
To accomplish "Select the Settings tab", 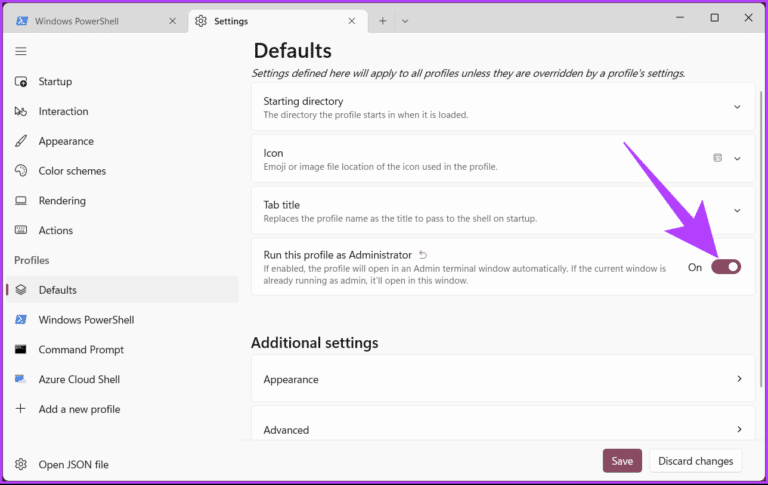I will (x=278, y=21).
